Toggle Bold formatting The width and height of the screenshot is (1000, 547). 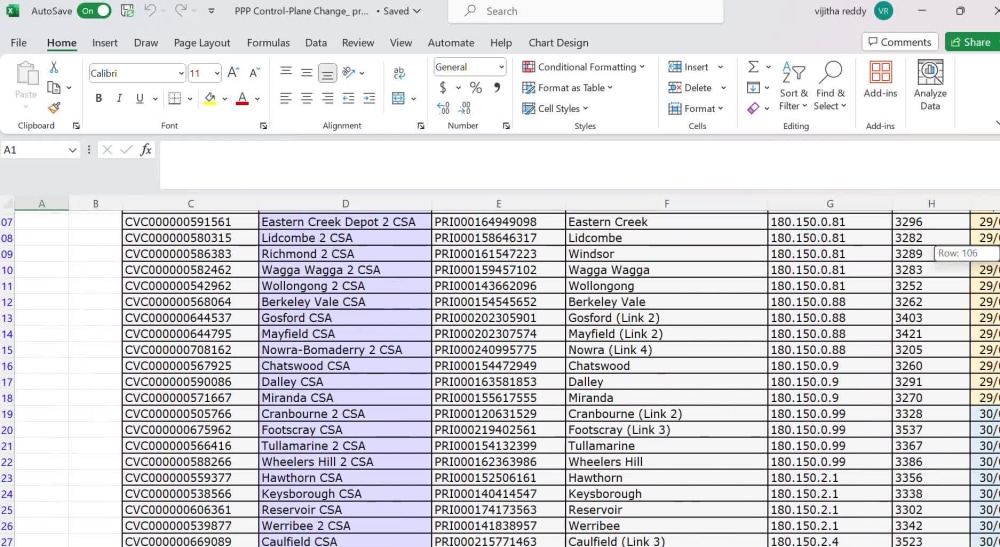click(x=98, y=98)
